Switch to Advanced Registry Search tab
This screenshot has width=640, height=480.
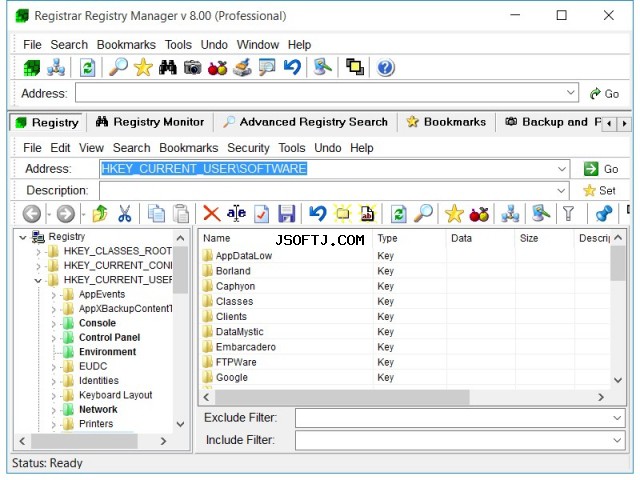pos(305,122)
